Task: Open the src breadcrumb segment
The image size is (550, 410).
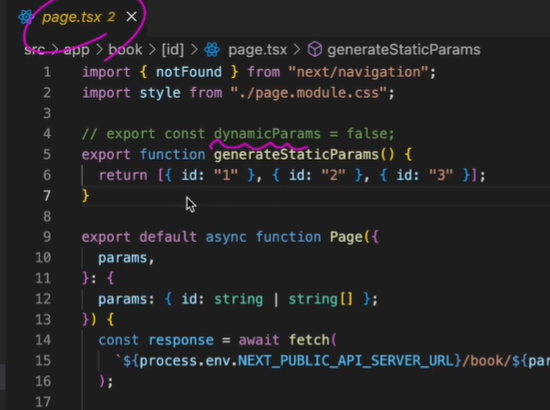Action: 34,50
